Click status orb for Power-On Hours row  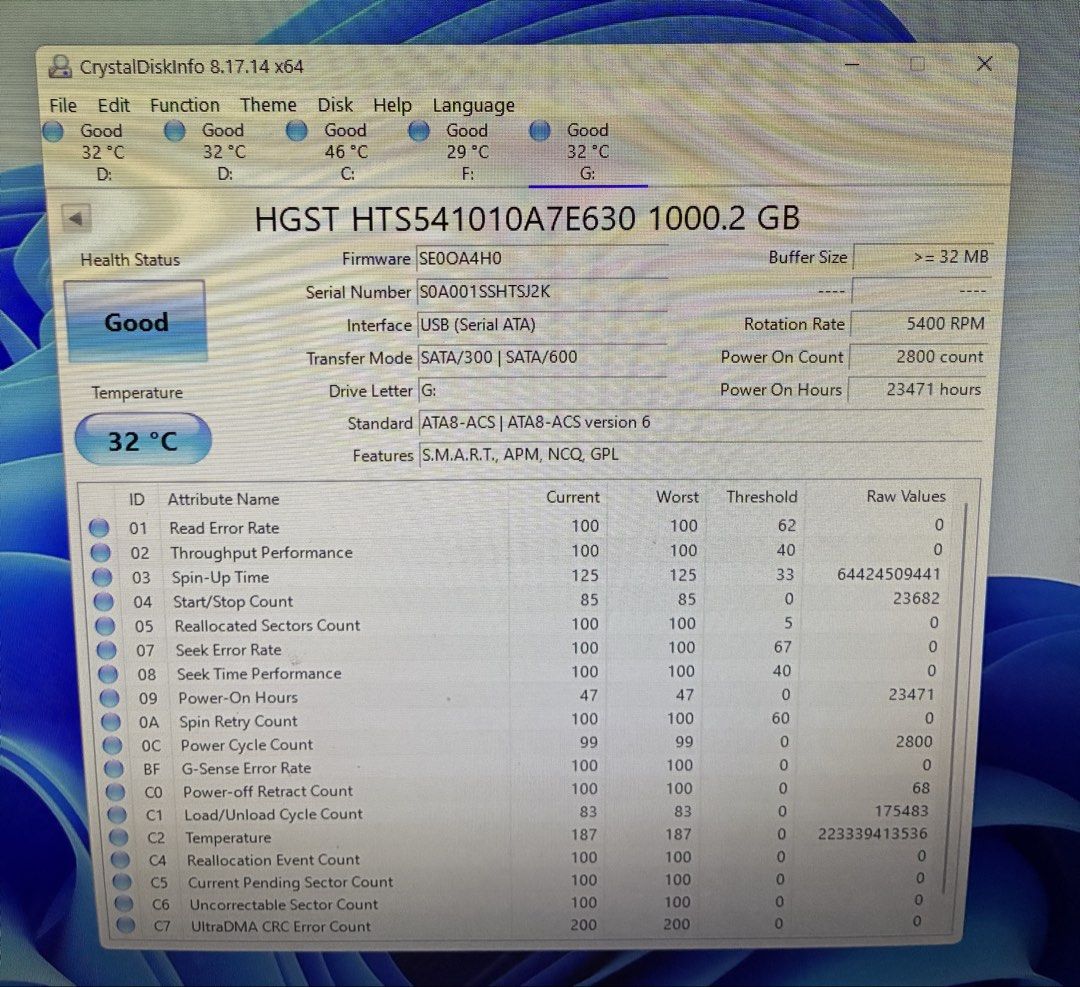click(110, 698)
